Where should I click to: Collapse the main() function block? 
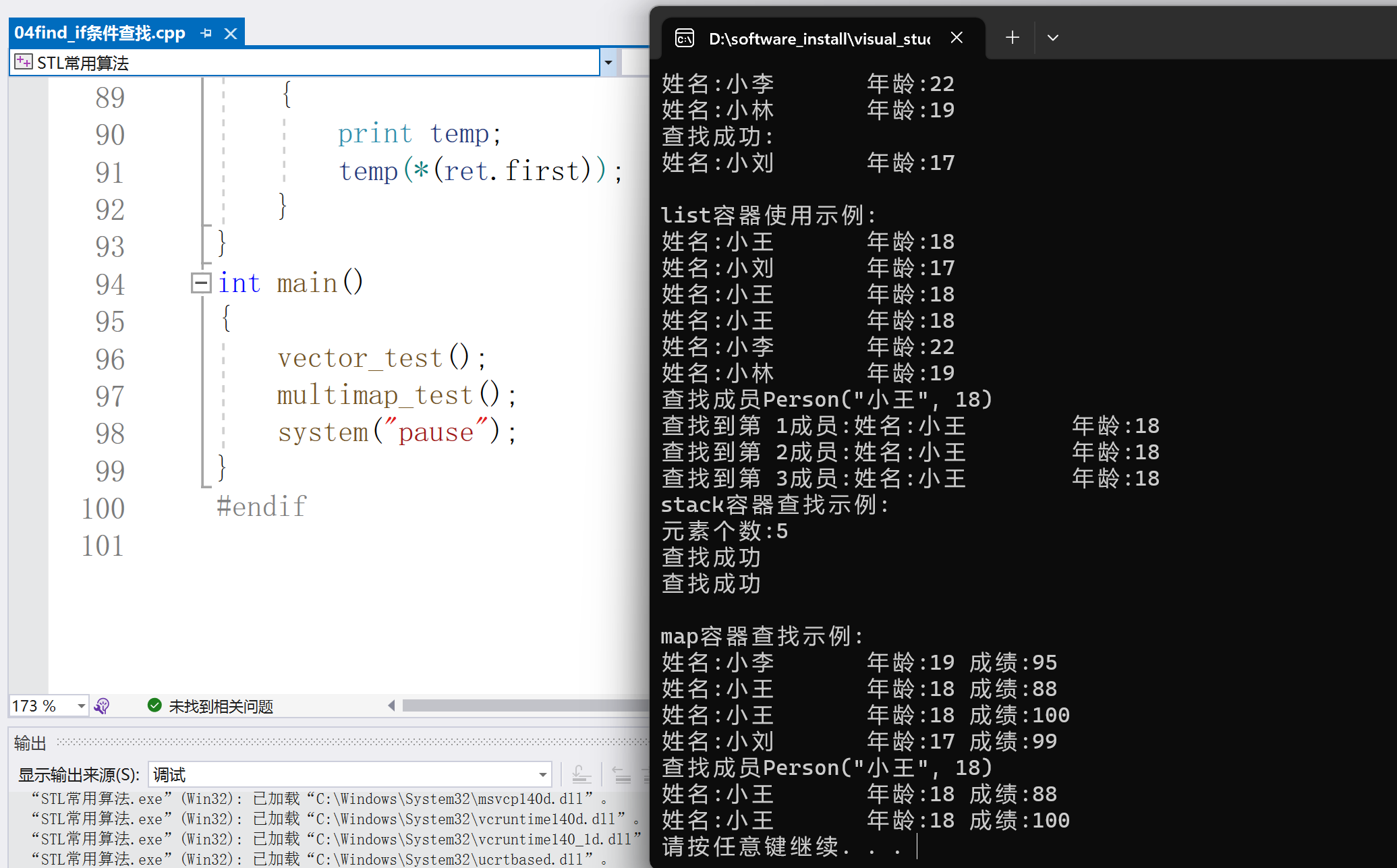pyautogui.click(x=200, y=283)
